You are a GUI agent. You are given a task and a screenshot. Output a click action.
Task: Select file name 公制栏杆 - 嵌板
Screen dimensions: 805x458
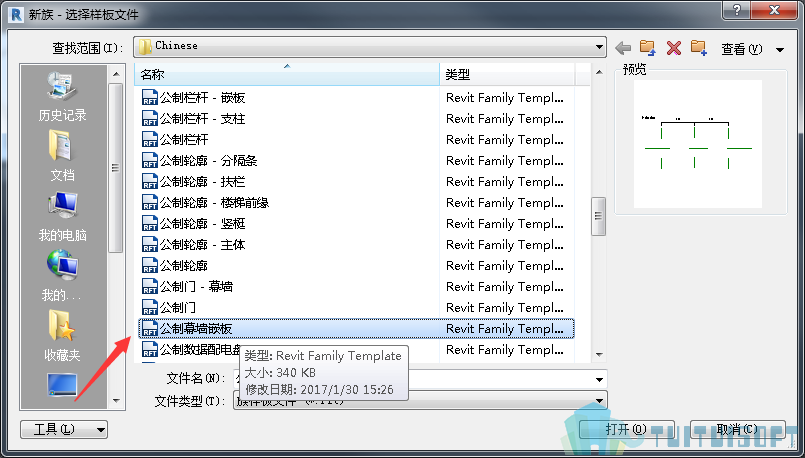202,98
